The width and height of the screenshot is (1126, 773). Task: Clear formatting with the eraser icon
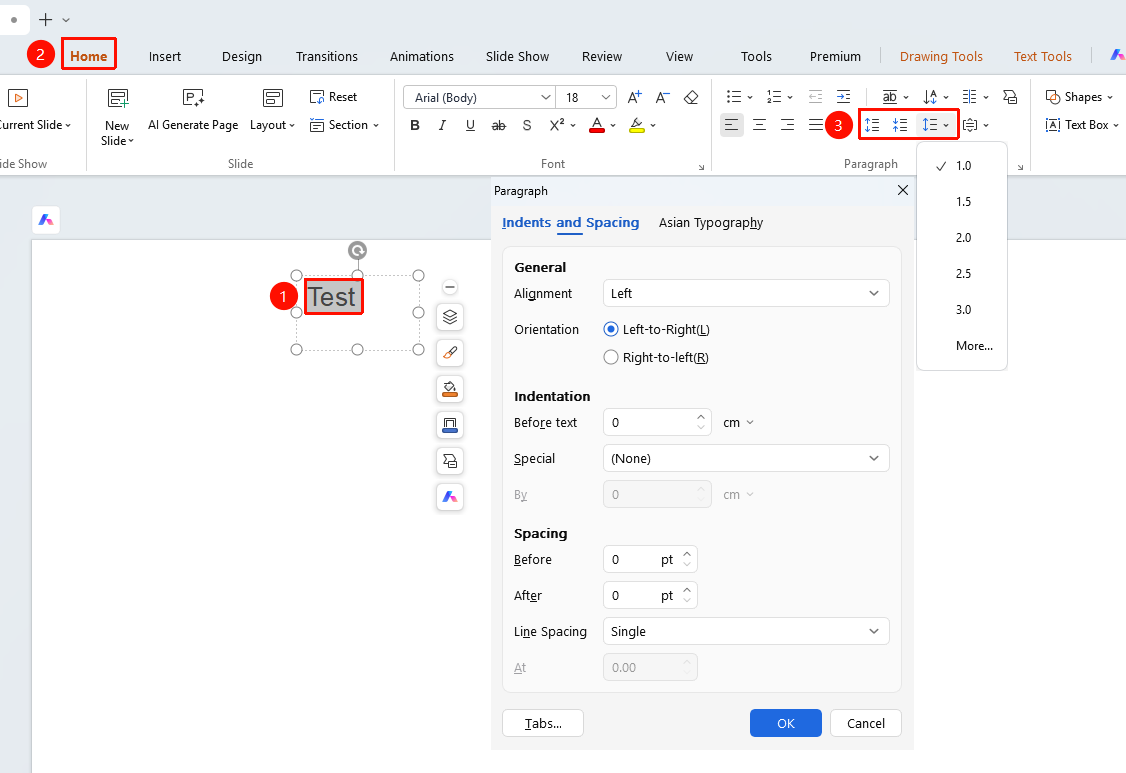[x=691, y=97]
